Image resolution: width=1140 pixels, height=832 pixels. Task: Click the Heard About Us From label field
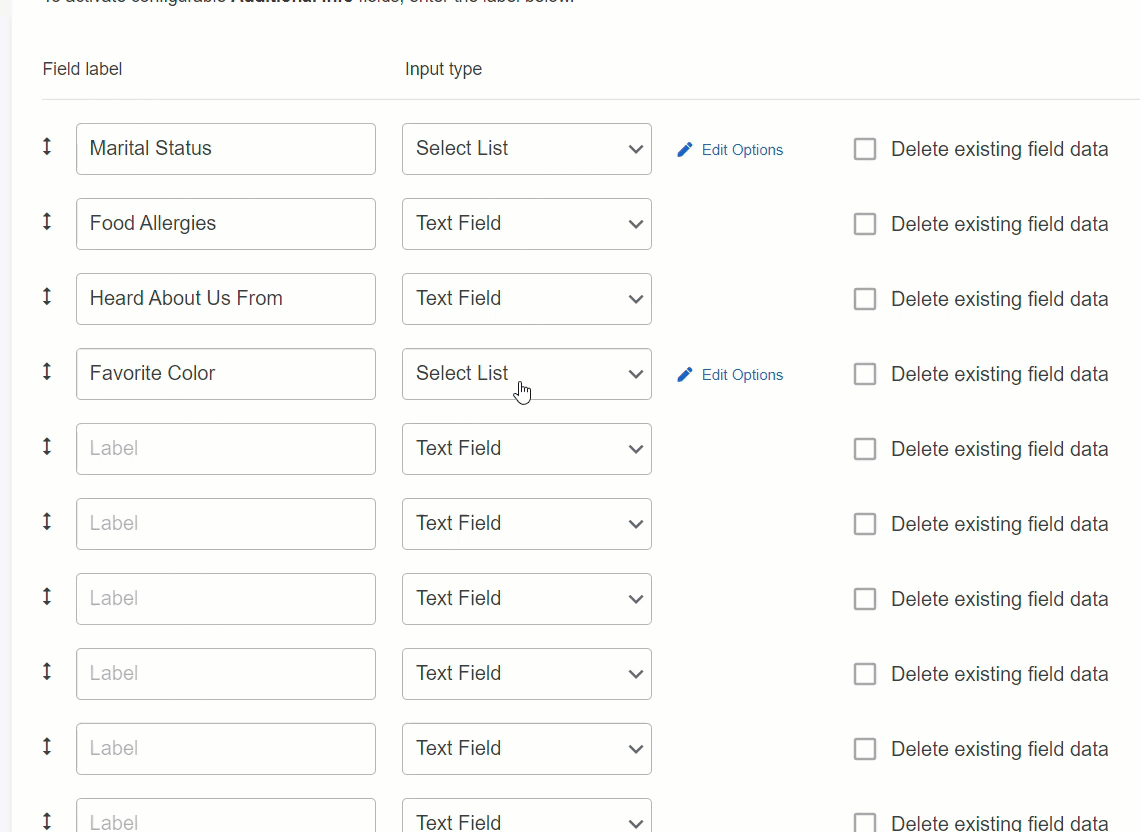click(x=225, y=298)
